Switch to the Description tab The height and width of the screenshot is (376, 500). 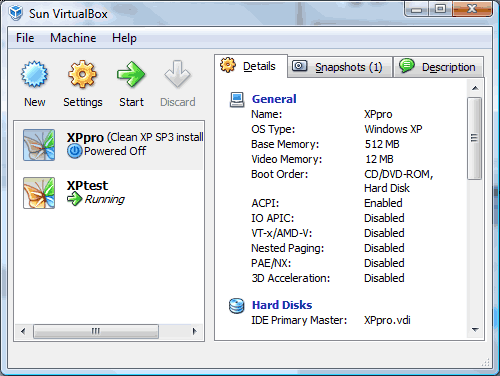pyautogui.click(x=438, y=67)
